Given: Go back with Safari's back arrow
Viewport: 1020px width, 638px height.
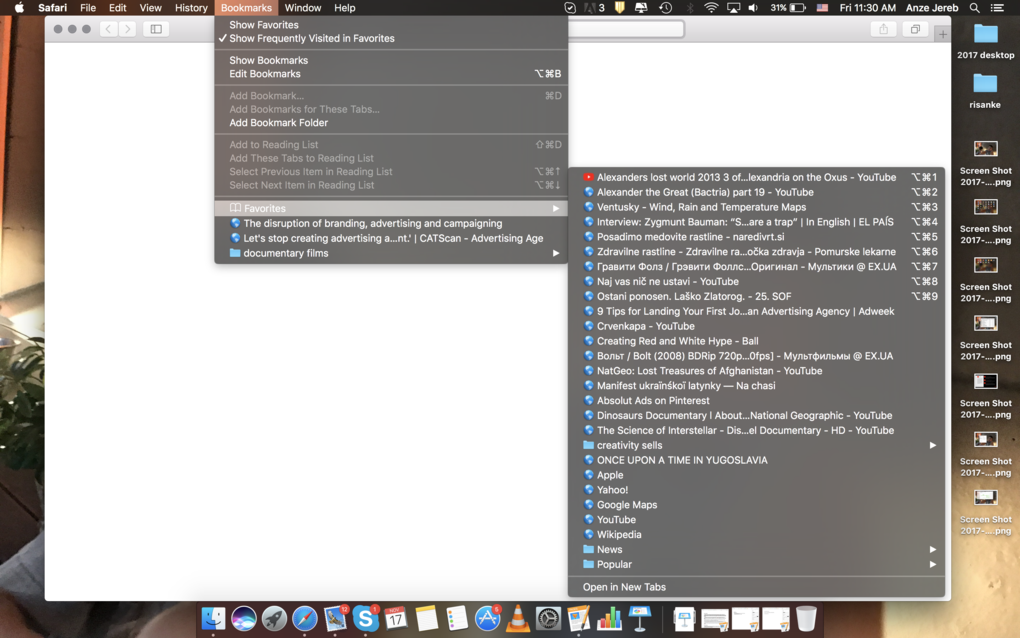Looking at the screenshot, I should coord(109,29).
